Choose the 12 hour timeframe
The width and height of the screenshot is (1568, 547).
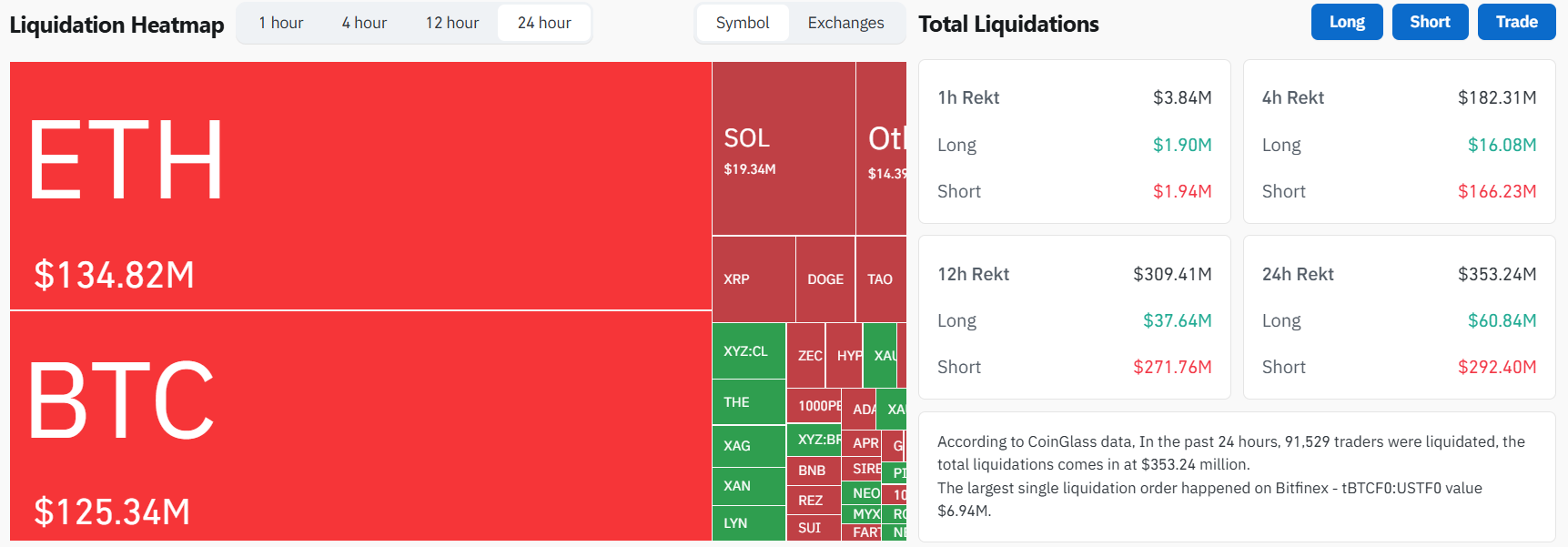pos(452,23)
